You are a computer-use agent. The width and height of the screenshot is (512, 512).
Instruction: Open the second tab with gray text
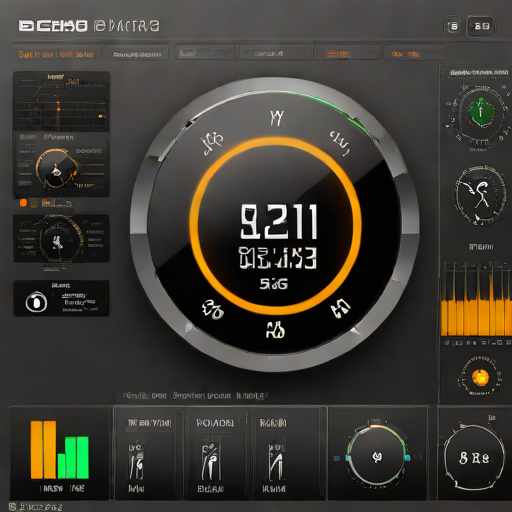tap(137, 54)
